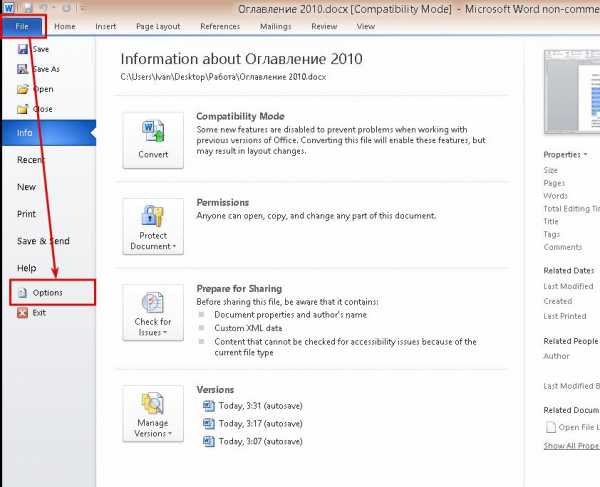Open the Check for Issues dropdown
Screen dimensions: 600x487
[x=153, y=313]
